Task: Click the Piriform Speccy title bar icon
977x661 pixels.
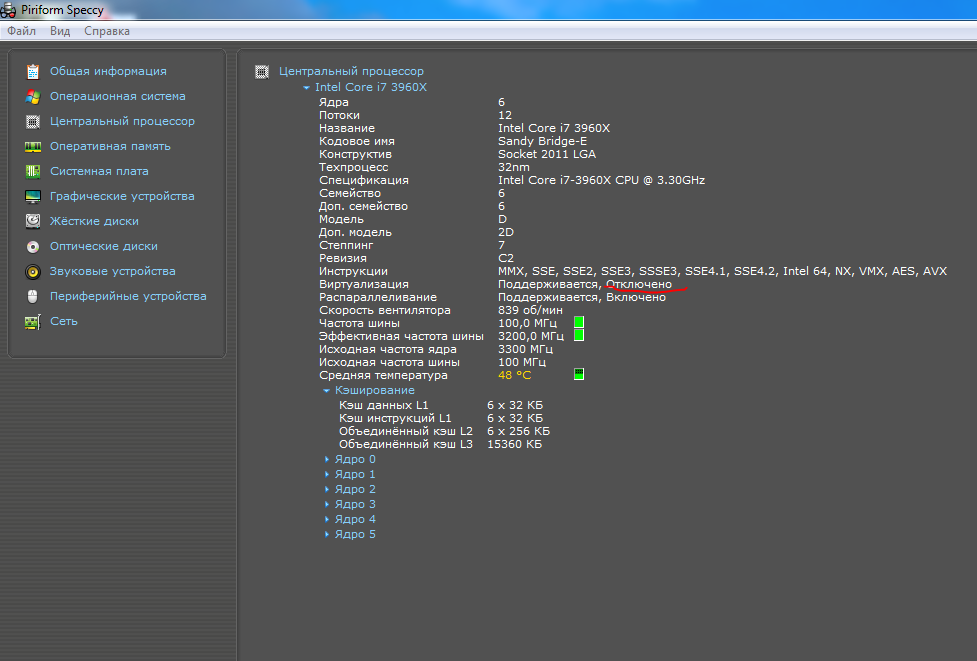Action: tap(8, 11)
